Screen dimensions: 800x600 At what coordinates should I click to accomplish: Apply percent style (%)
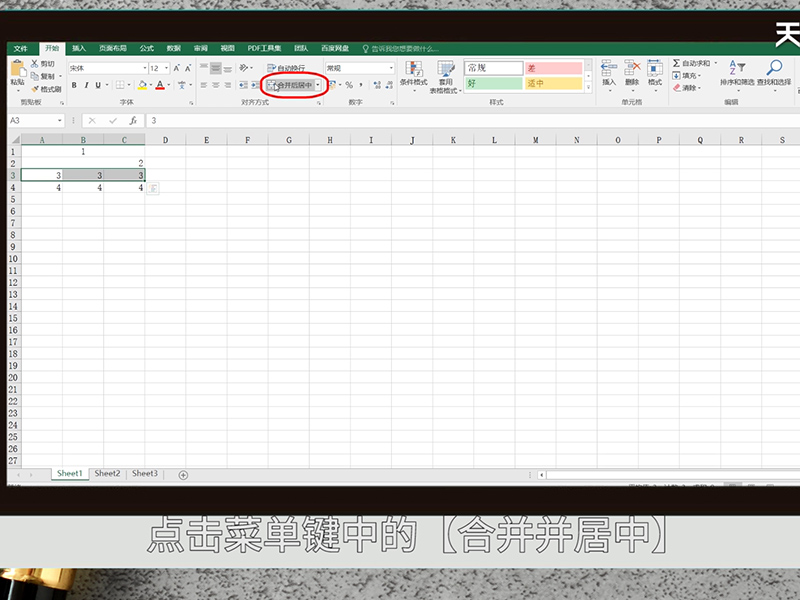(x=349, y=85)
